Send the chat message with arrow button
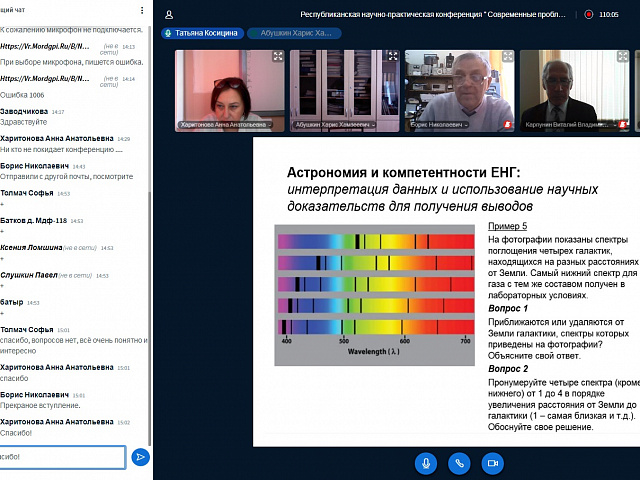 [x=141, y=457]
